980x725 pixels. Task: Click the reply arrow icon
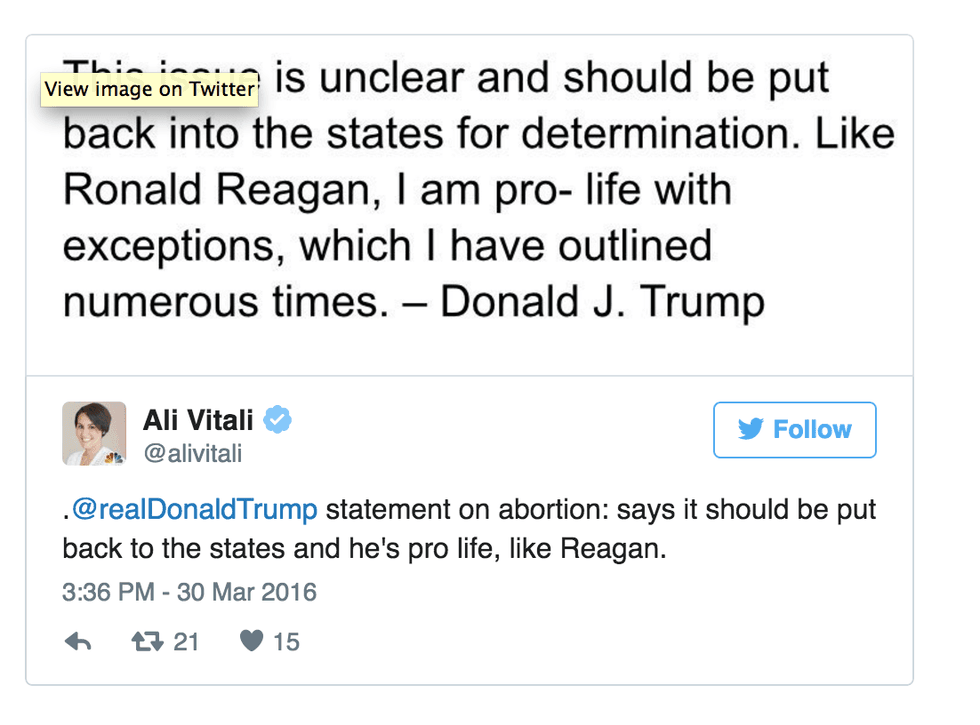tap(78, 642)
